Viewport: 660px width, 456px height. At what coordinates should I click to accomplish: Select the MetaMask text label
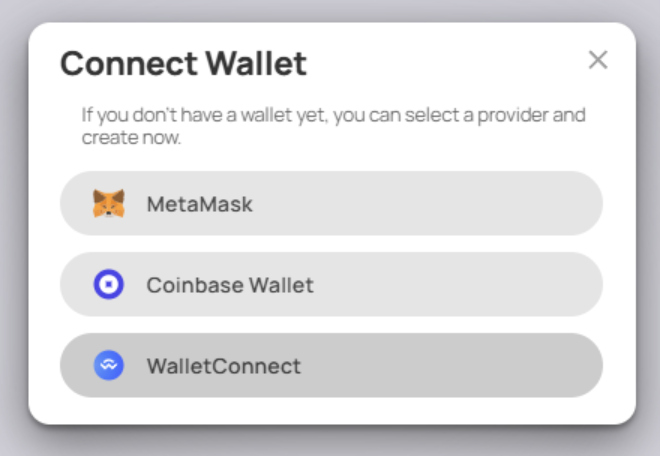(x=199, y=204)
